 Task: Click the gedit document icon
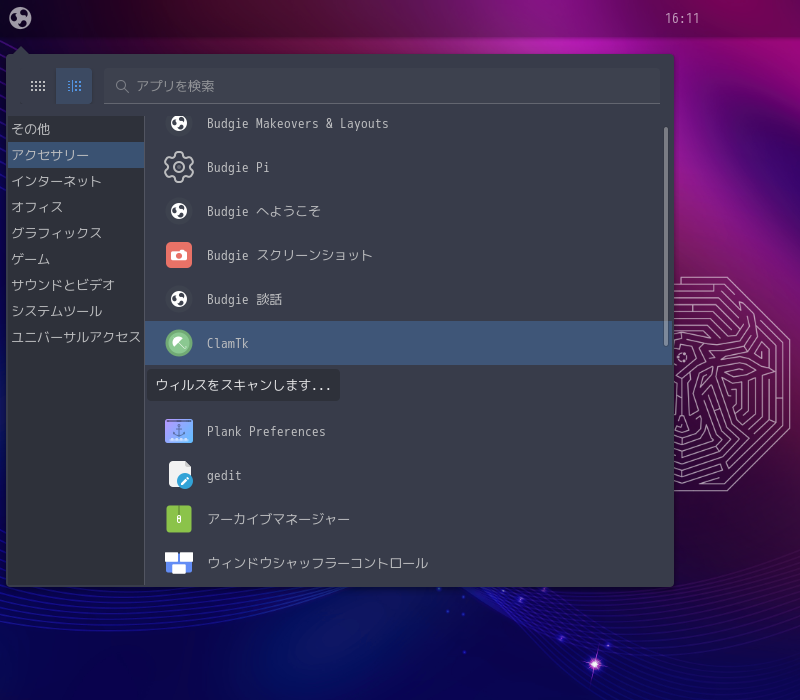tap(180, 475)
